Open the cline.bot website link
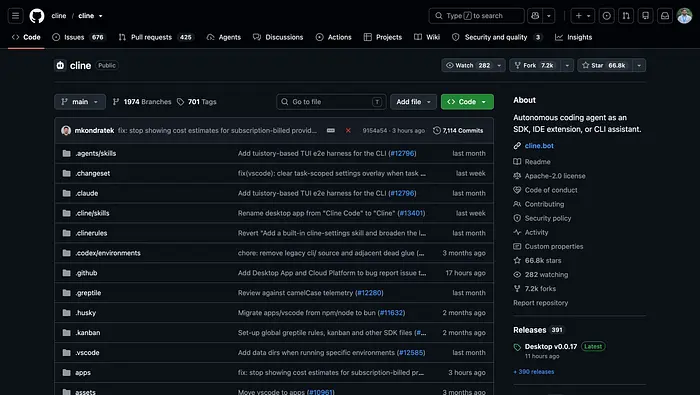Image resolution: width=700 pixels, height=395 pixels. (539, 146)
